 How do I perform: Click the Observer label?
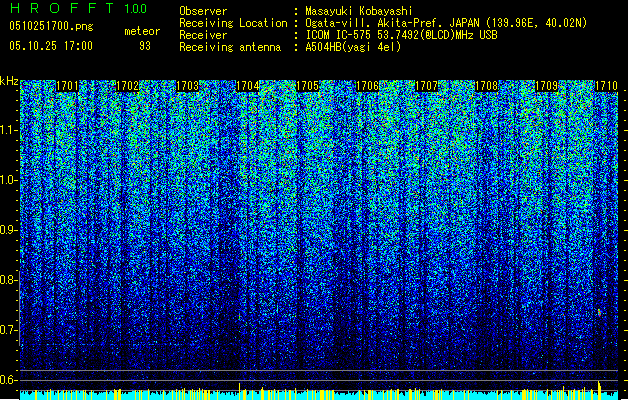[x=203, y=11]
